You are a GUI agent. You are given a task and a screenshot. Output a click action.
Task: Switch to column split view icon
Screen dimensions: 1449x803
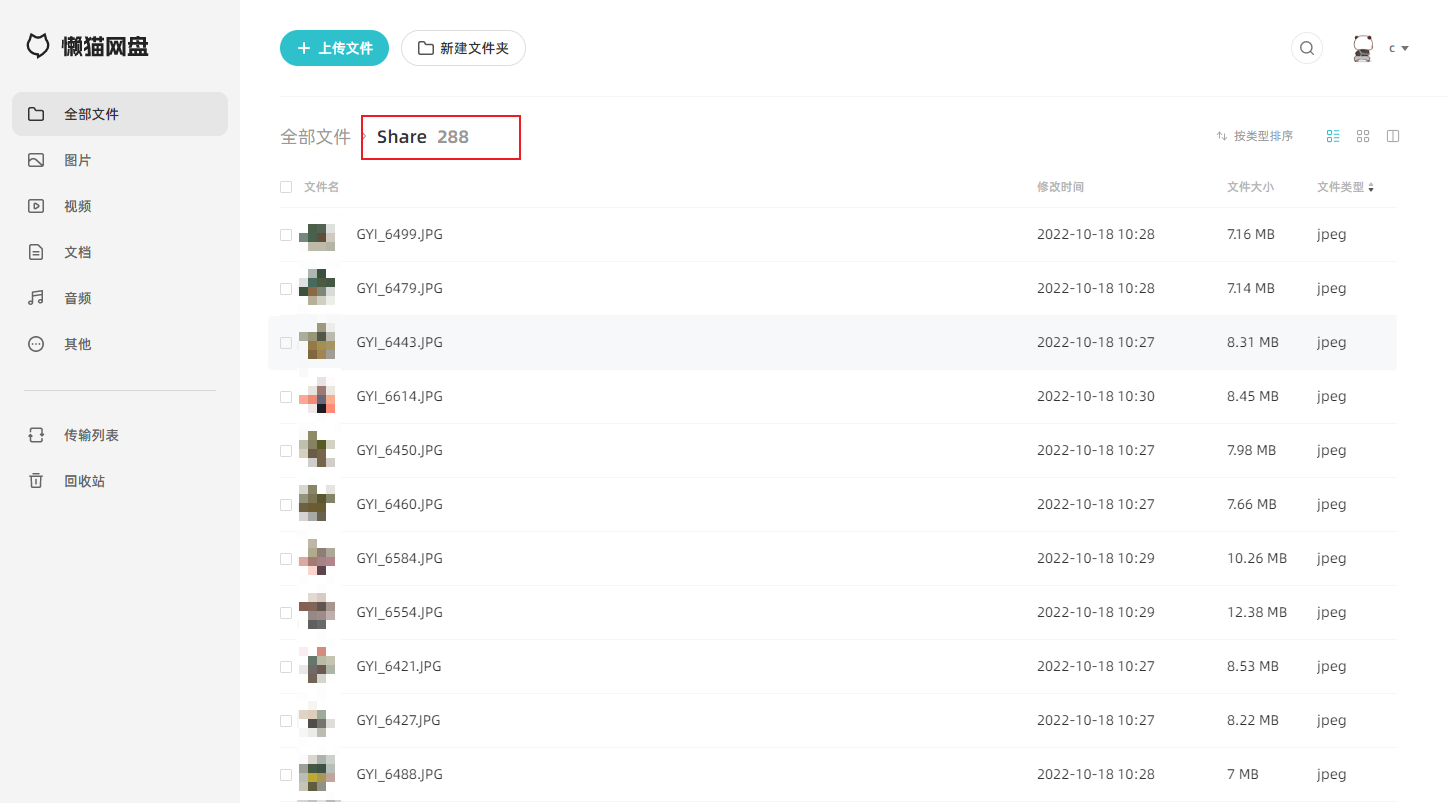coord(1393,136)
